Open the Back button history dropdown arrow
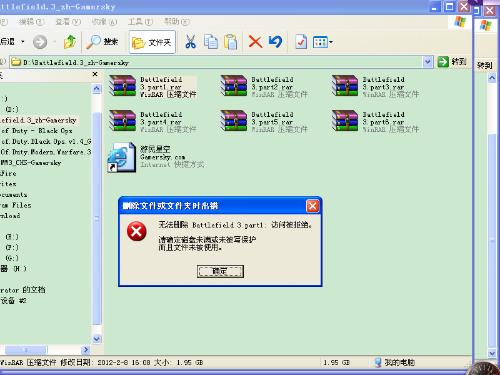 coord(23,42)
